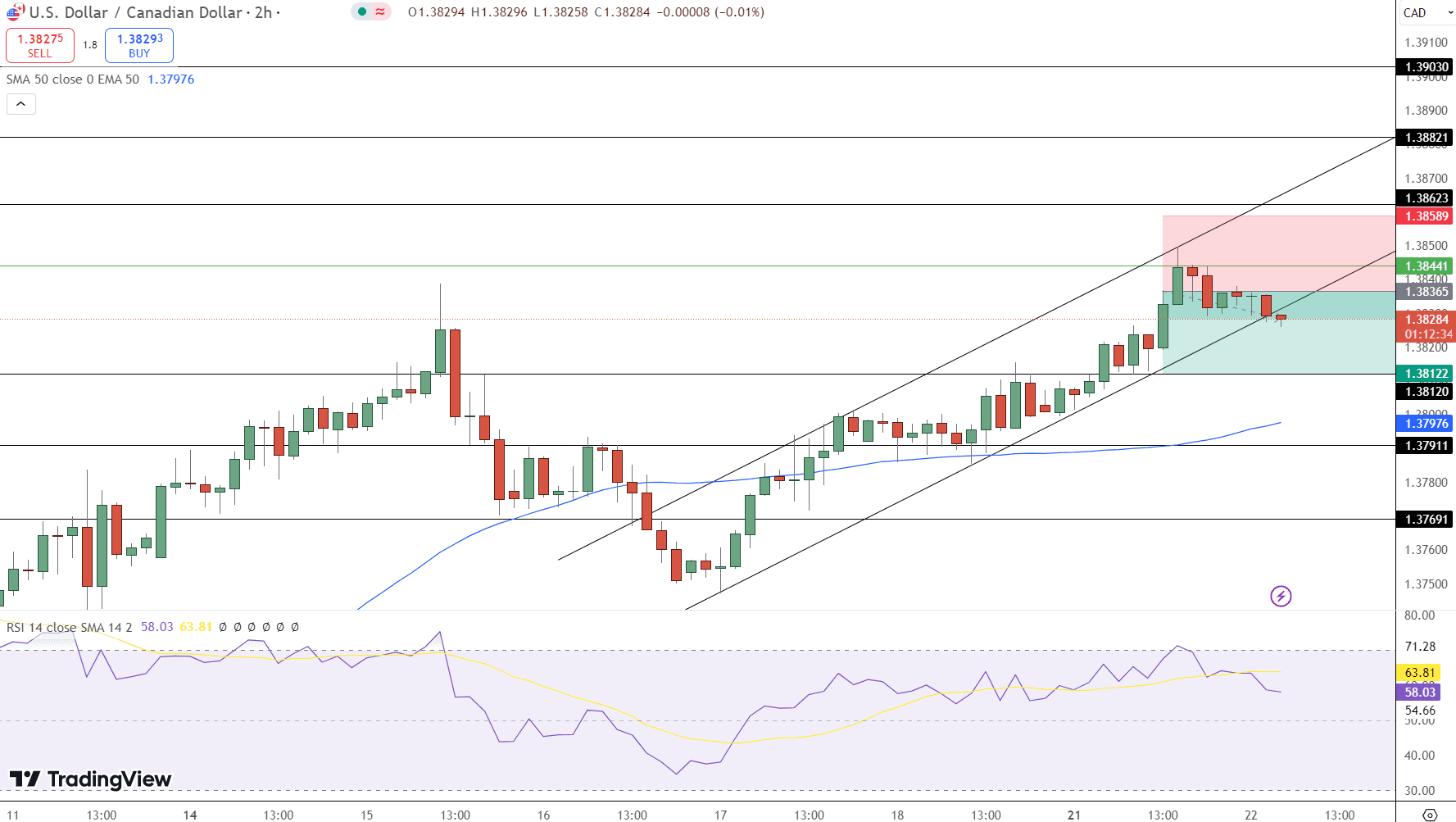Click the 1.38623 price line label
1456x822 pixels.
[1426, 198]
